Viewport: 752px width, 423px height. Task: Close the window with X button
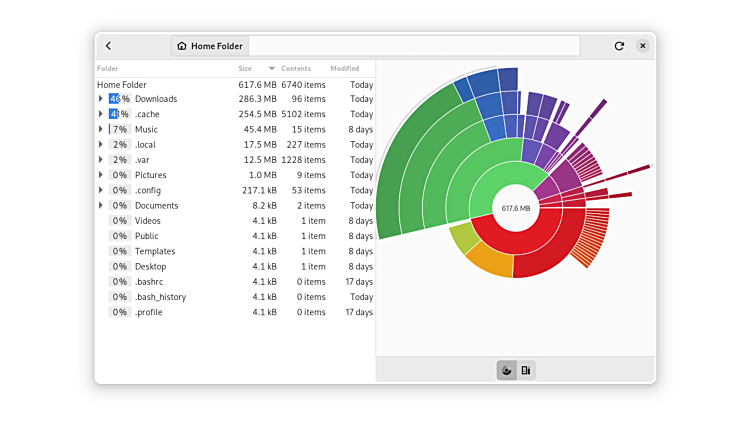[x=642, y=46]
